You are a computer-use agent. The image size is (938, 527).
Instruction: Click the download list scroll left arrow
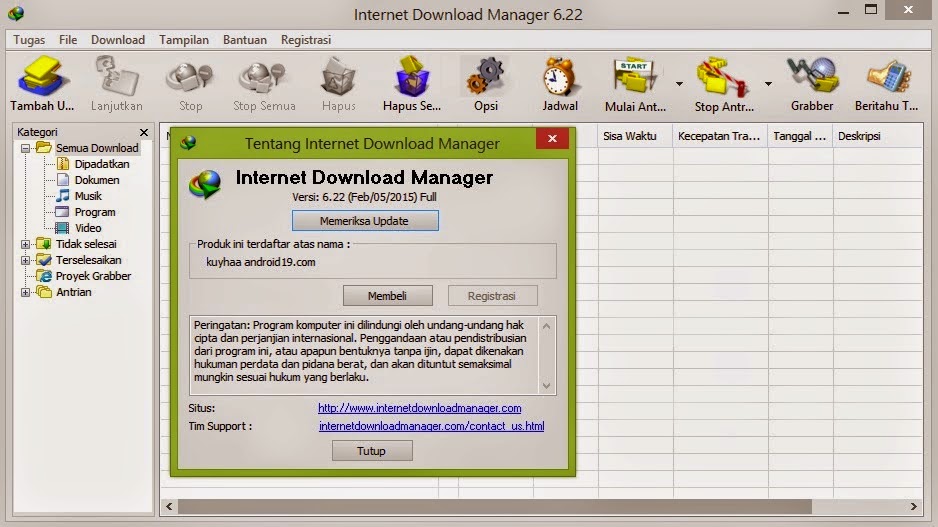(x=169, y=507)
